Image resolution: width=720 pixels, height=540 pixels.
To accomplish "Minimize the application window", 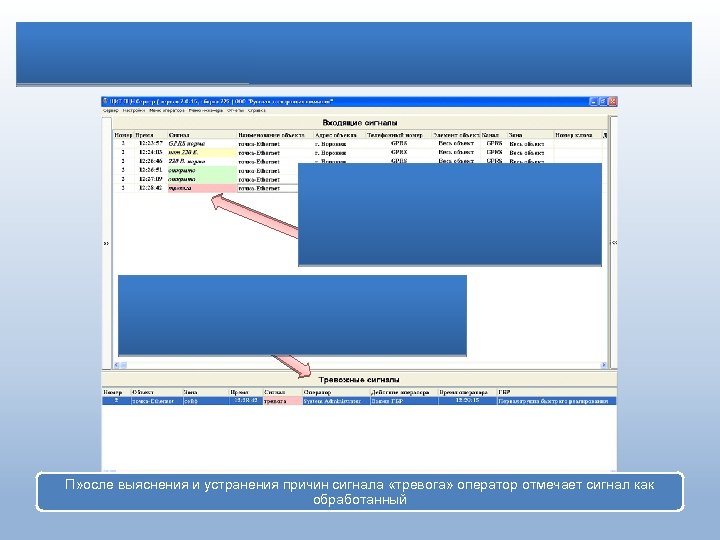I will (x=593, y=101).
